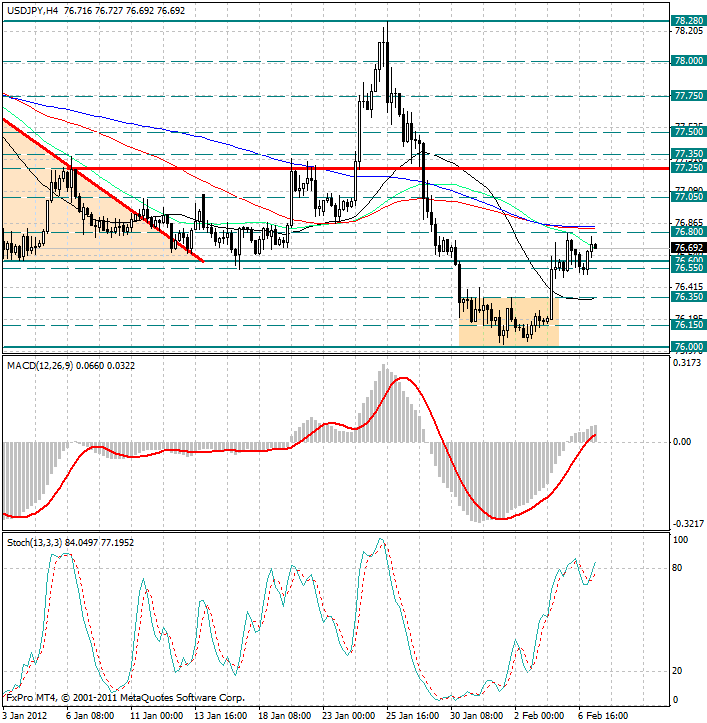Click the FxPro MT4 MetaQuotes copyright text
Viewport: 707px width, 723px height.
(125, 698)
